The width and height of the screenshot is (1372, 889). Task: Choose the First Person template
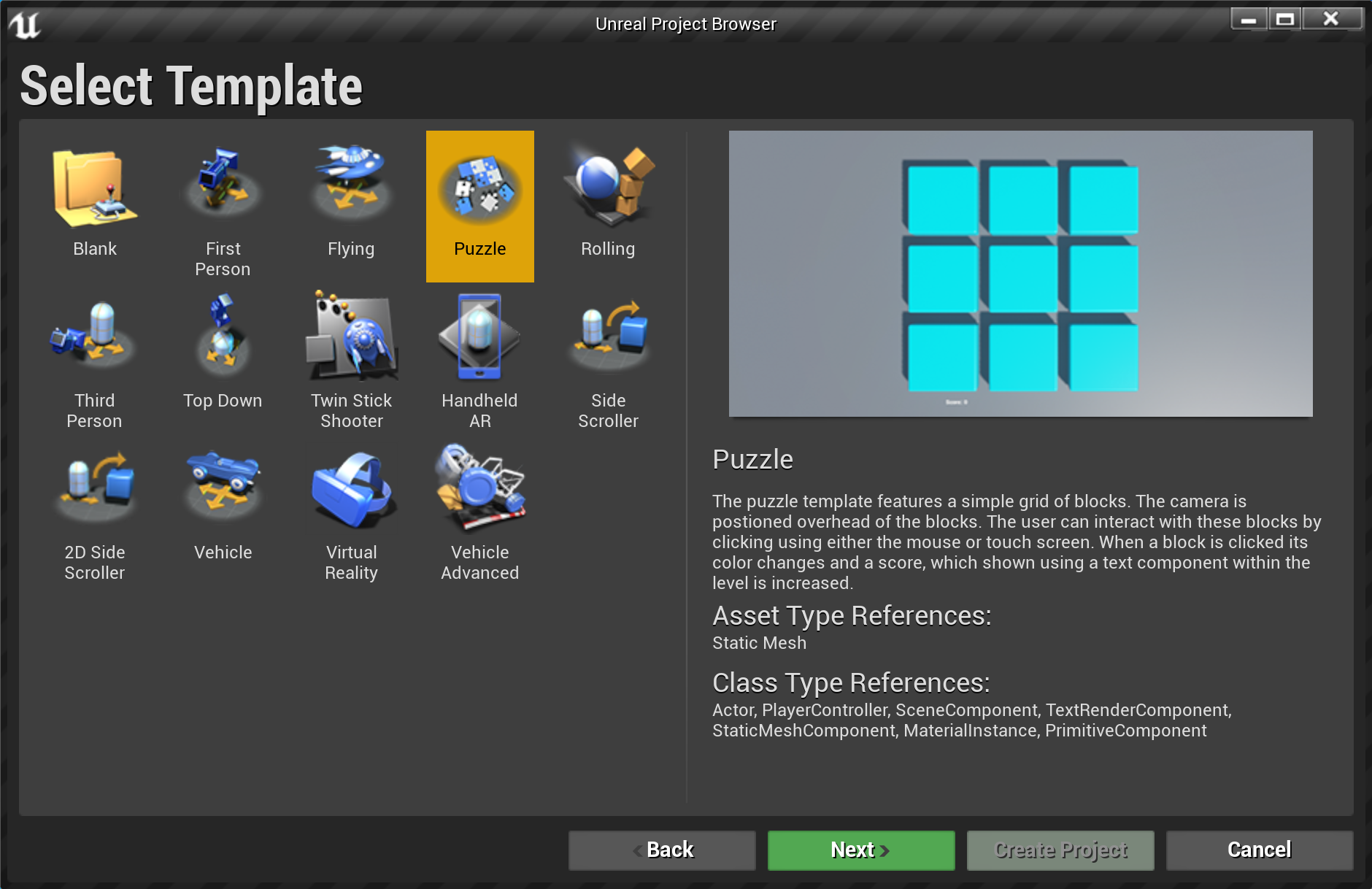[x=223, y=190]
